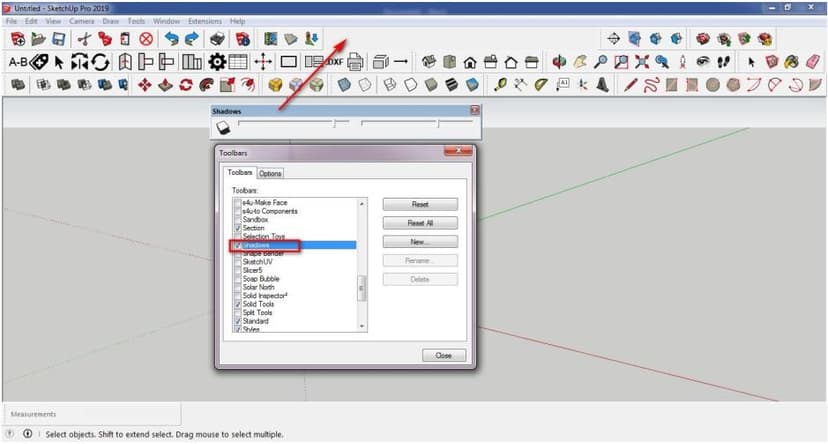Select the red Rotate tool icon
Image resolution: width=828 pixels, height=444 pixels.
186,84
